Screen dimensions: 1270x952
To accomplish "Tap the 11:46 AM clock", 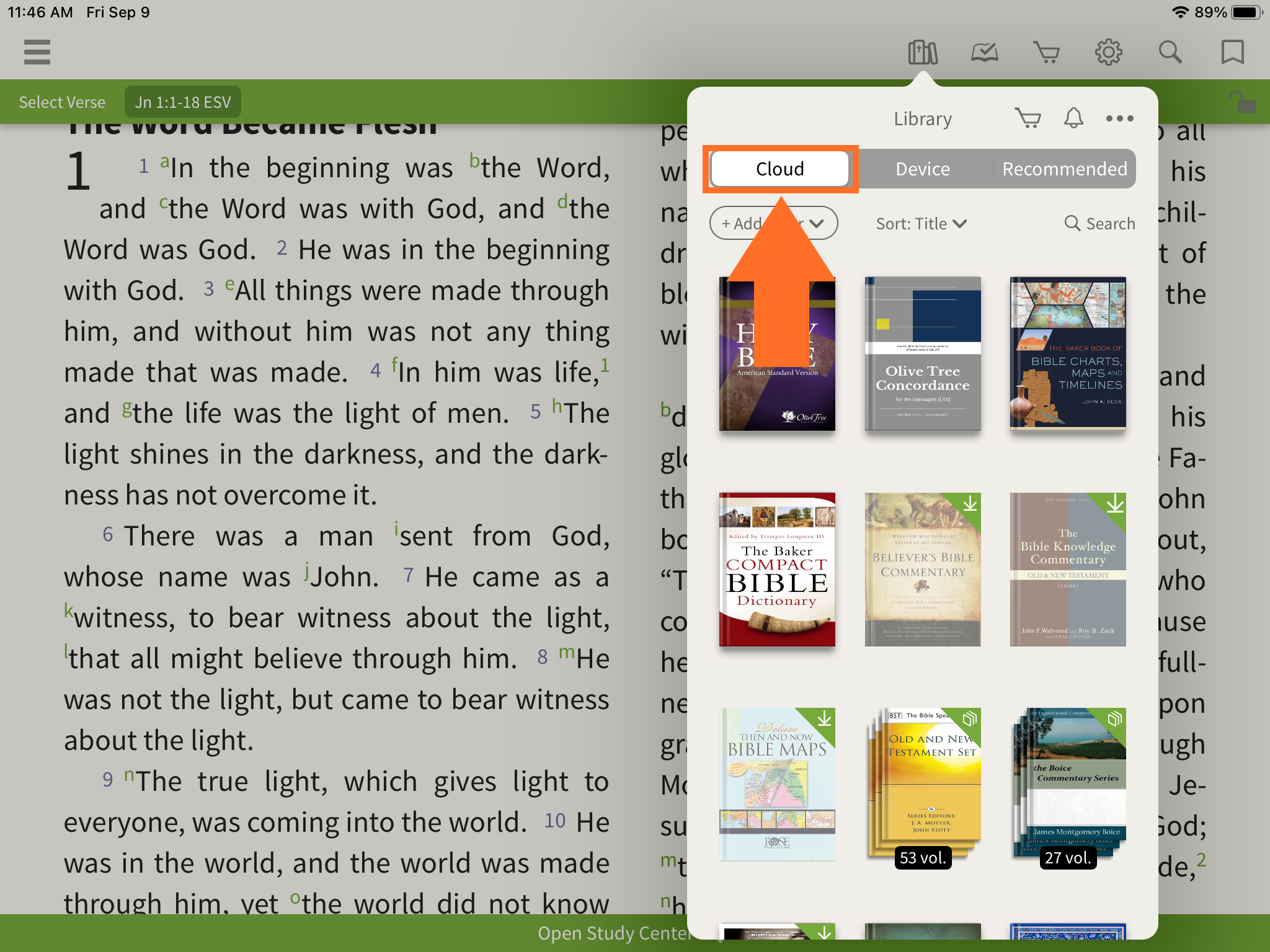I will click(40, 12).
